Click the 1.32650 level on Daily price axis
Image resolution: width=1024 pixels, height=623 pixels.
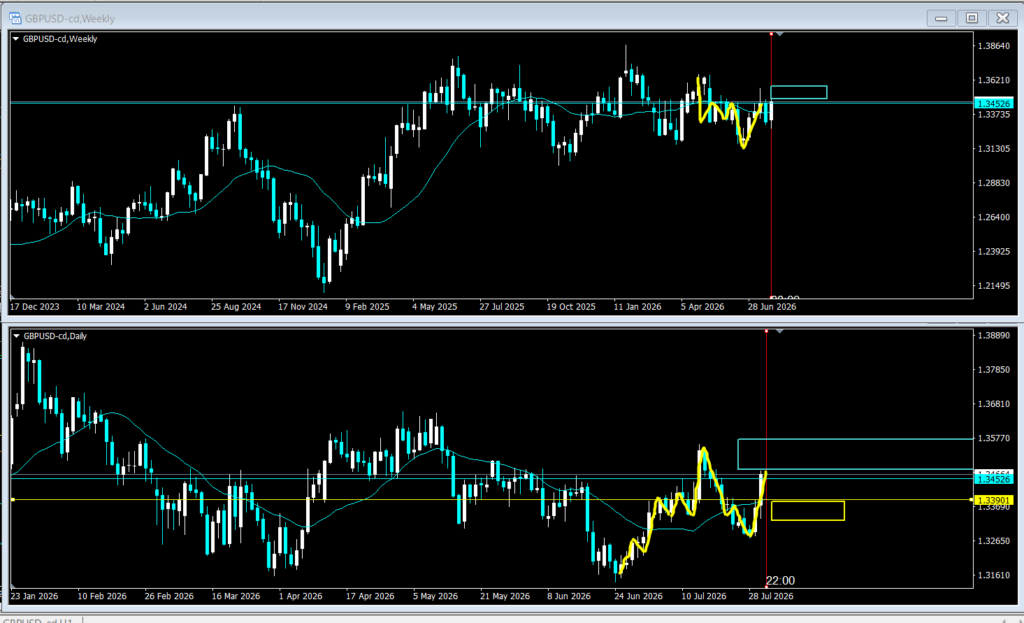[994, 541]
